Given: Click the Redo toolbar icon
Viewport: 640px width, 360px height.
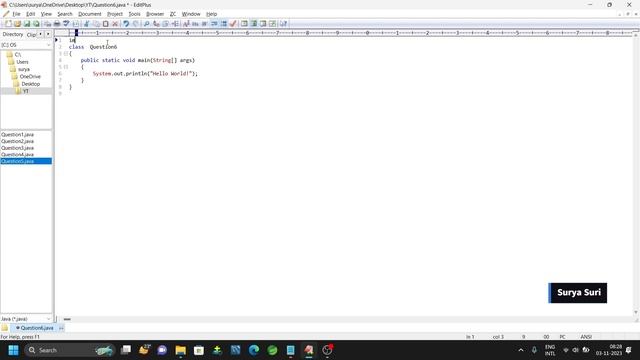Looking at the screenshot, I should 136,24.
